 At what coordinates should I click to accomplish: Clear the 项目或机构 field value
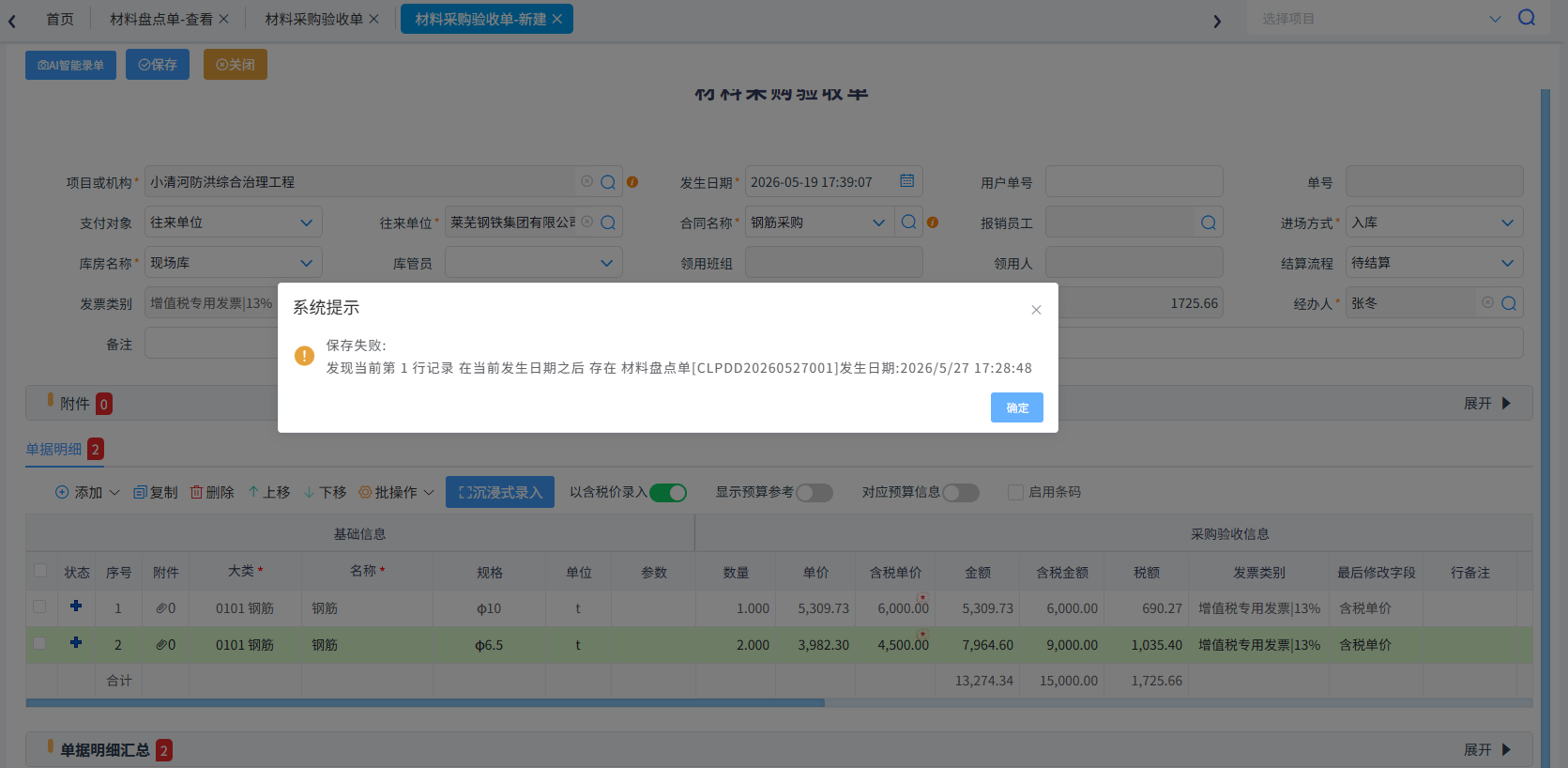[587, 181]
